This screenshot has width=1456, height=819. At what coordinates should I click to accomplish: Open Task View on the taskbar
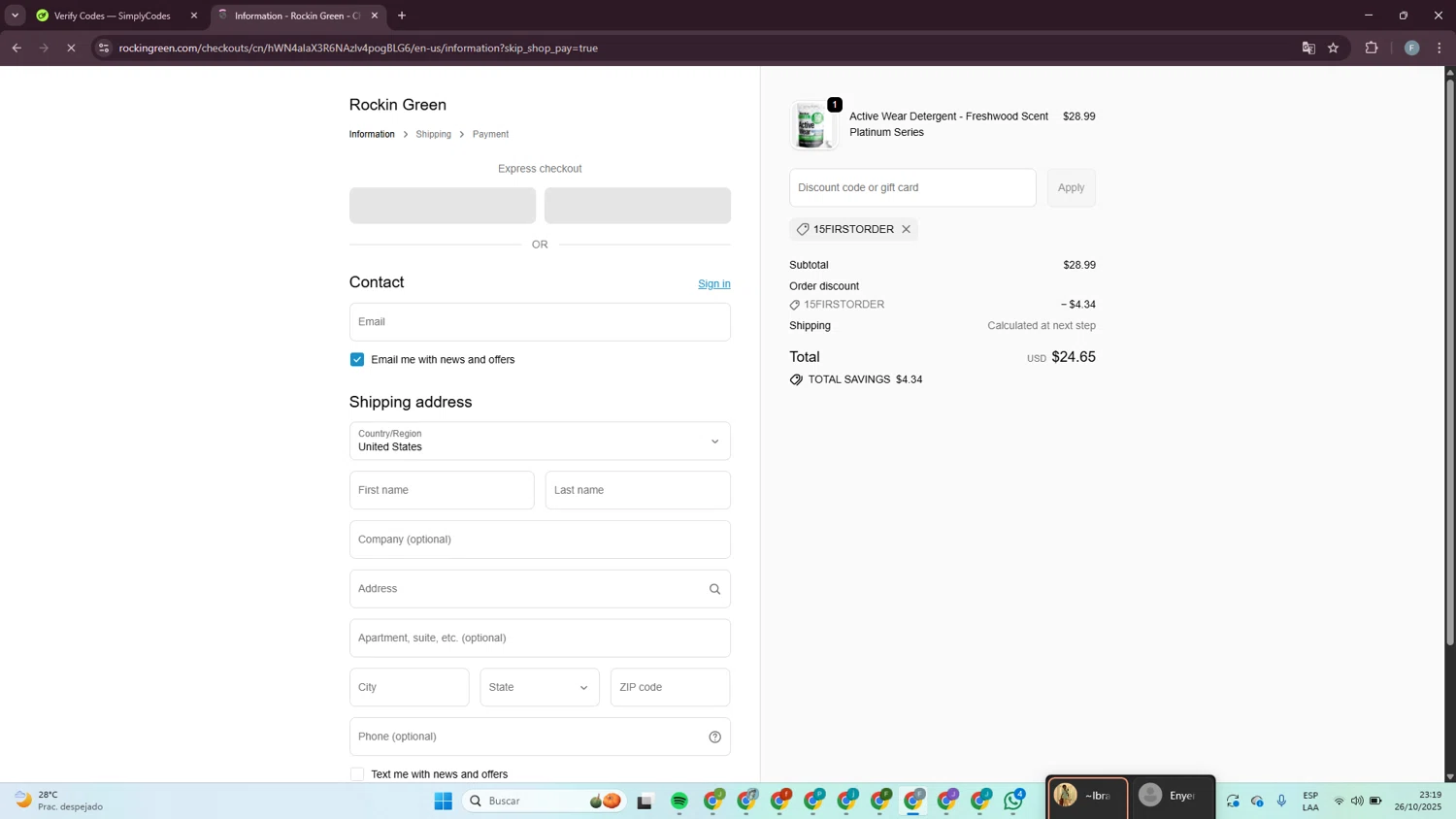tap(645, 801)
